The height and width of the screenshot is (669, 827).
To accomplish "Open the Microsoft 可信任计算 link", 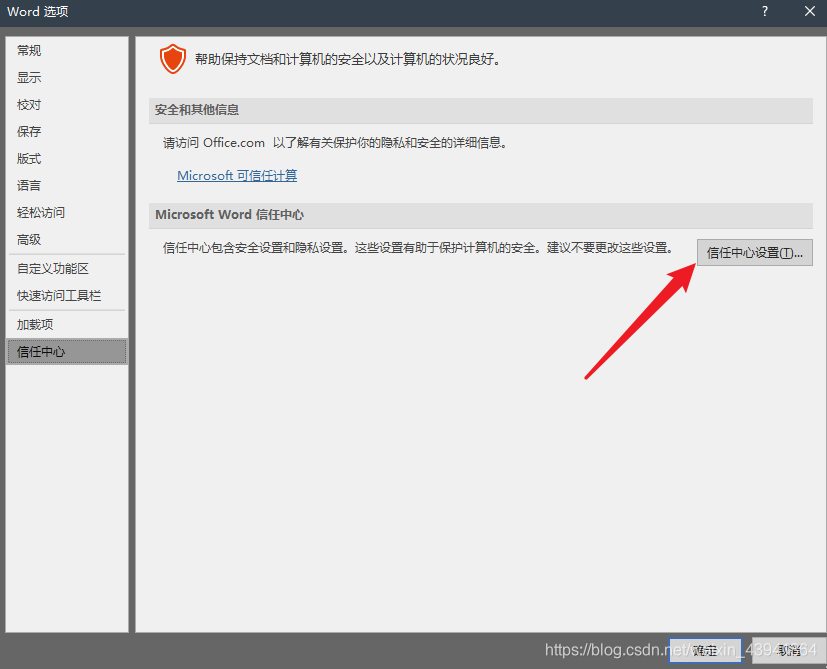I will pyautogui.click(x=237, y=176).
